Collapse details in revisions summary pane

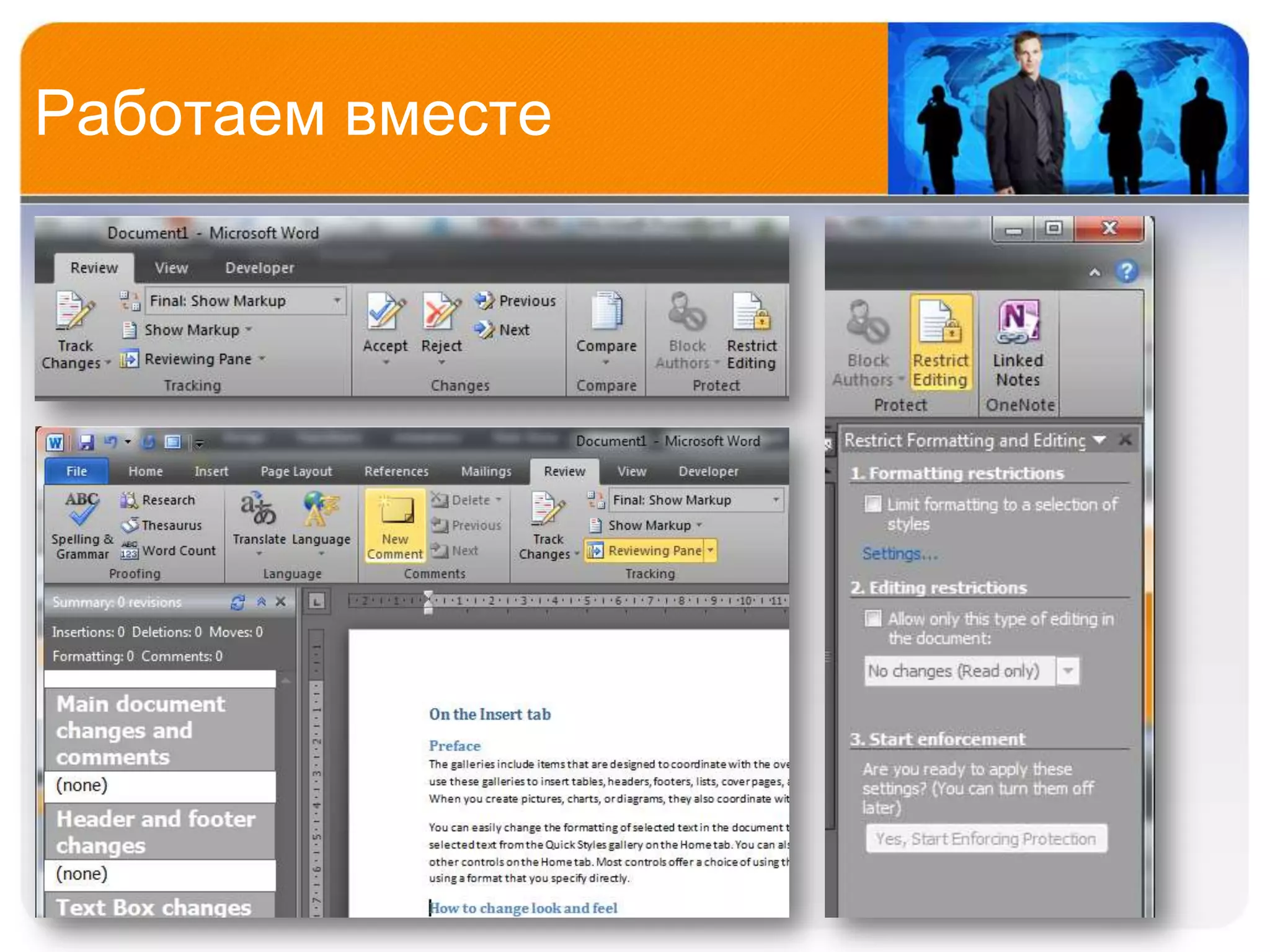[x=261, y=602]
